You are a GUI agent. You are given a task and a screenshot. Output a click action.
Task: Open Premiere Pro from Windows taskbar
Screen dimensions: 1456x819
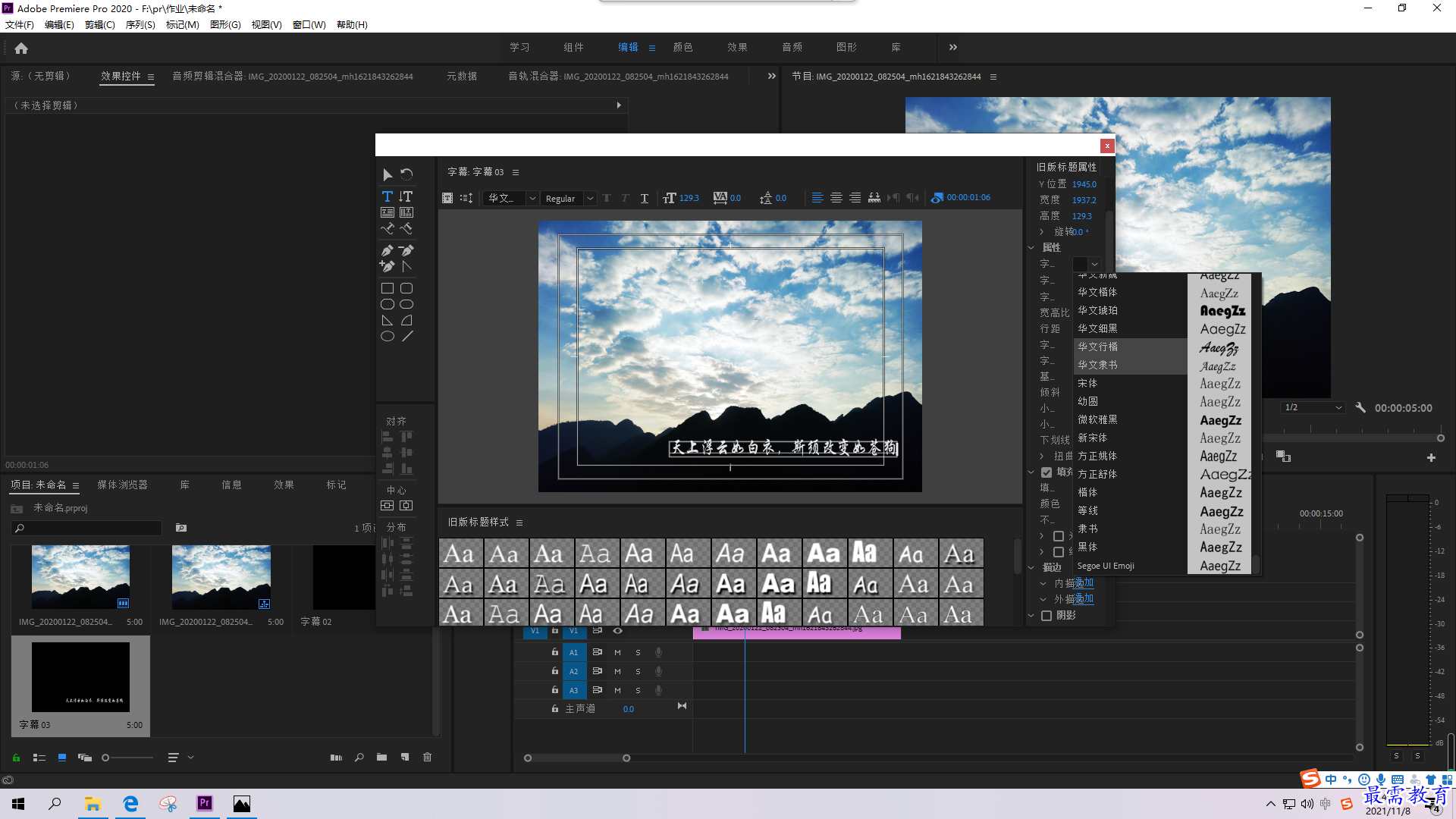(205, 804)
